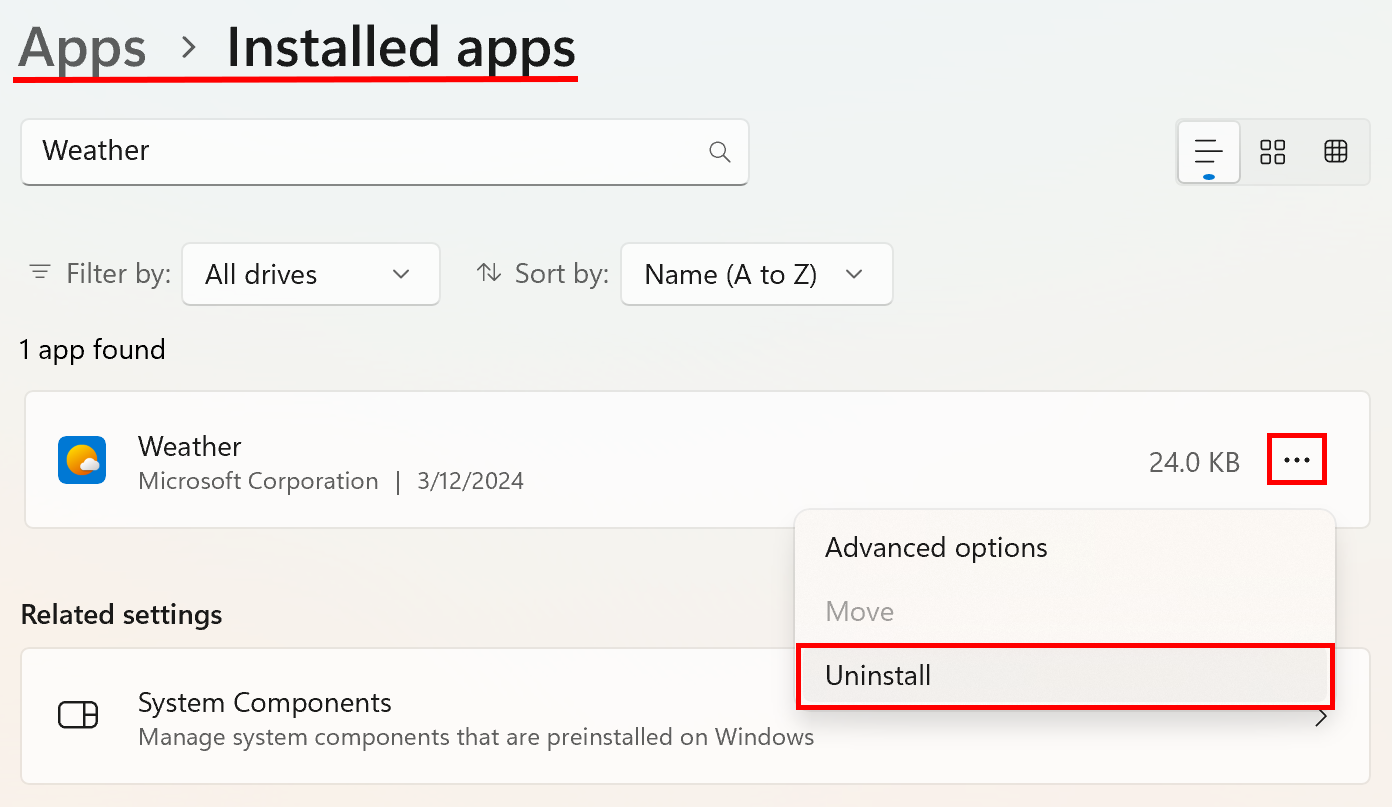Image resolution: width=1392 pixels, height=808 pixels.
Task: Open the All drives filter dropdown
Action: click(x=310, y=274)
